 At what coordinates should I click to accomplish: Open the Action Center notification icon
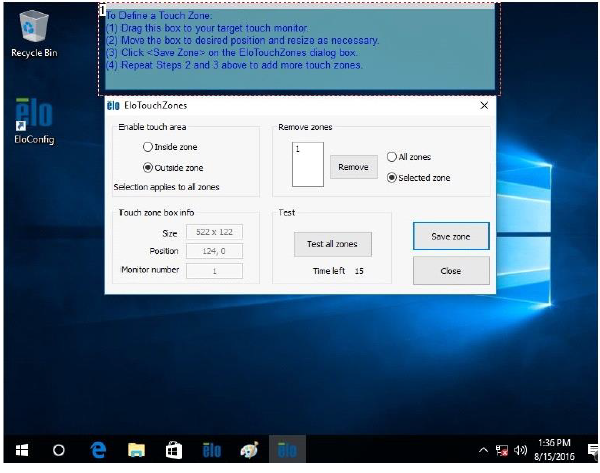pos(593,450)
